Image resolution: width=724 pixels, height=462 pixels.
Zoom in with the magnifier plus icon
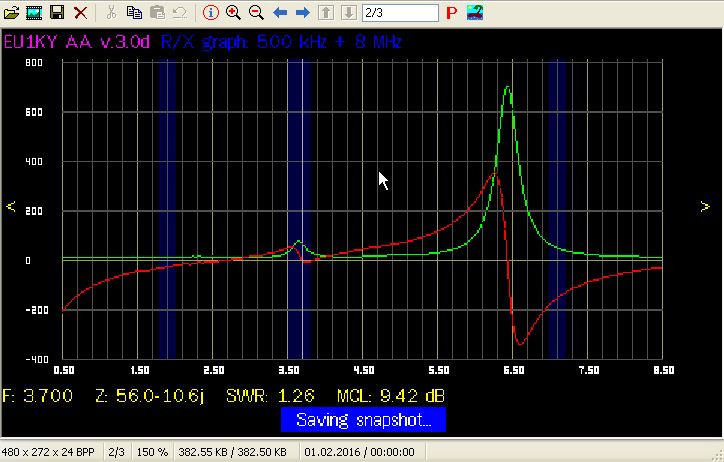(x=233, y=13)
